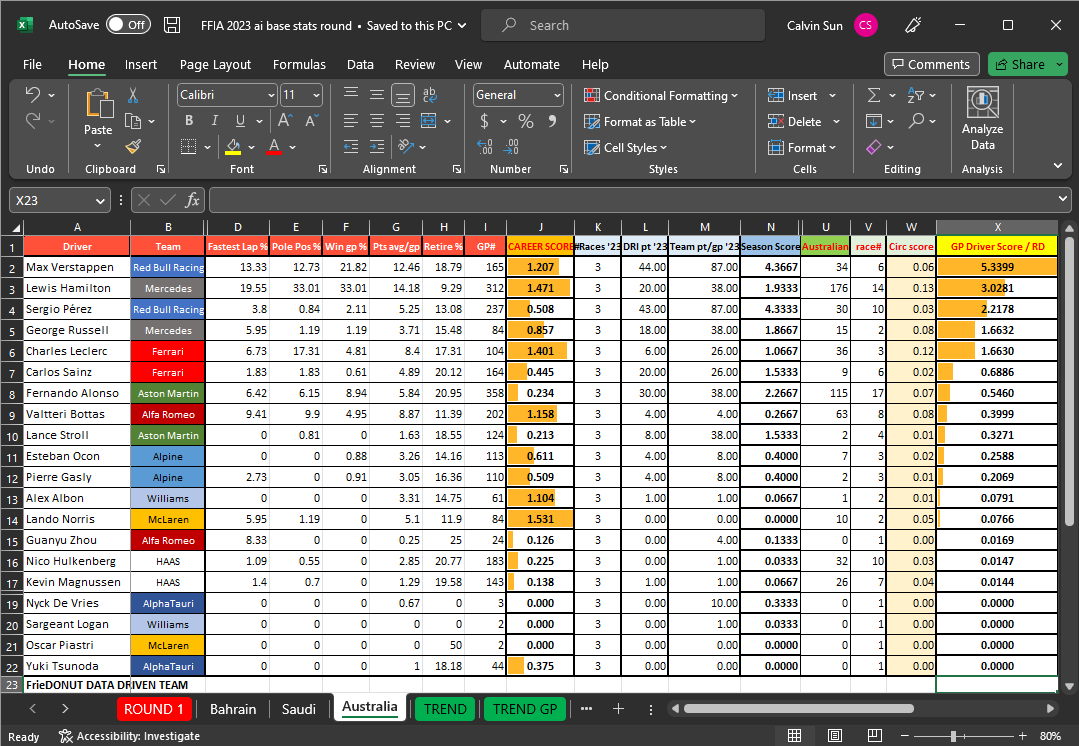Click the Paste clipboard icon

(99, 104)
